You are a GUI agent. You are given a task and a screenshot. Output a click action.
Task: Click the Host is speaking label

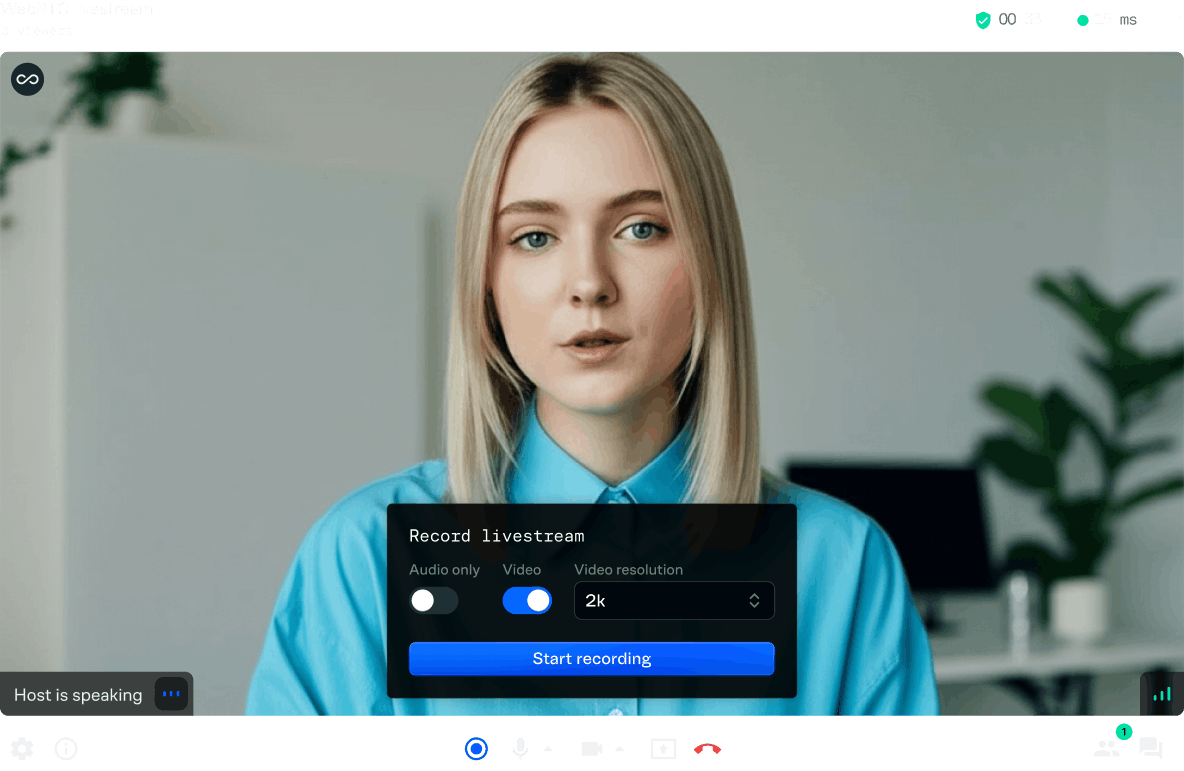(78, 695)
